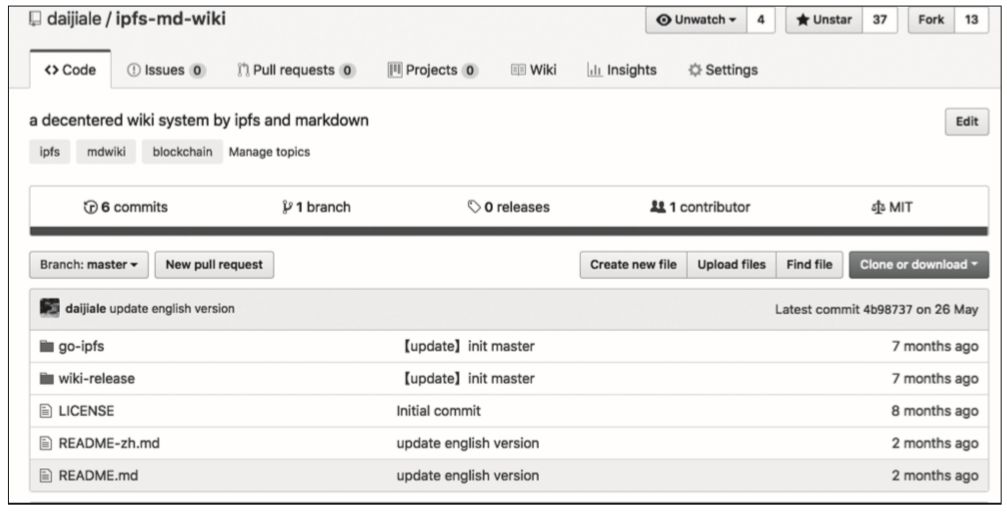
Task: Click the daijiale owner link in title
Action: tap(74, 19)
